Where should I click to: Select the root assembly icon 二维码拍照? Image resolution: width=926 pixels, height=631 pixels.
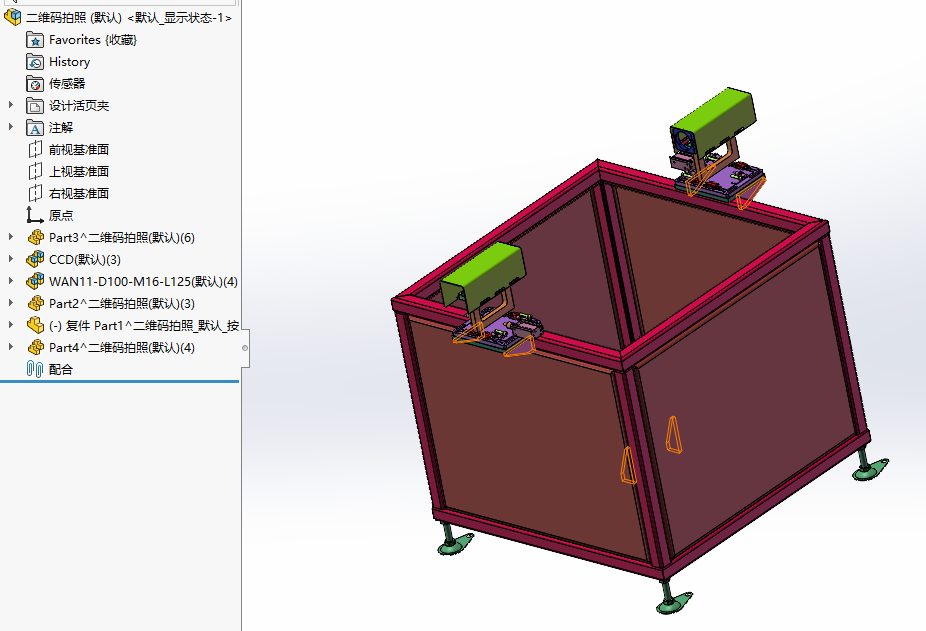click(12, 17)
